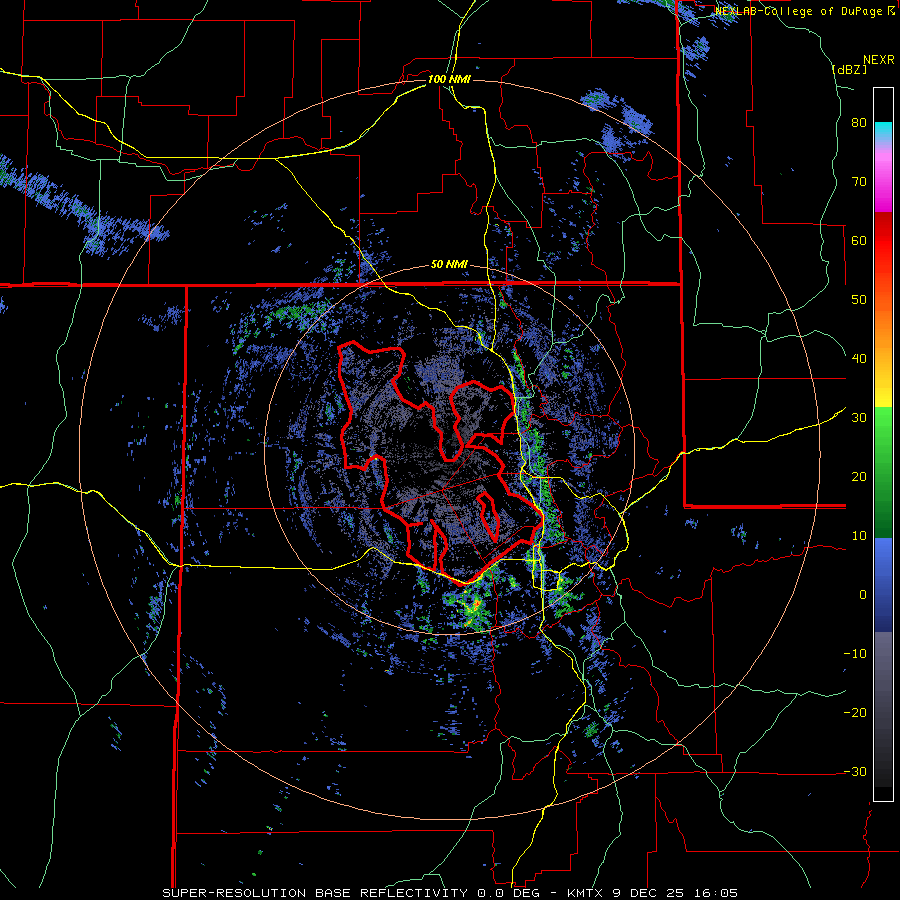
Task: Click the [dBZ] units label
Action: [x=849, y=69]
